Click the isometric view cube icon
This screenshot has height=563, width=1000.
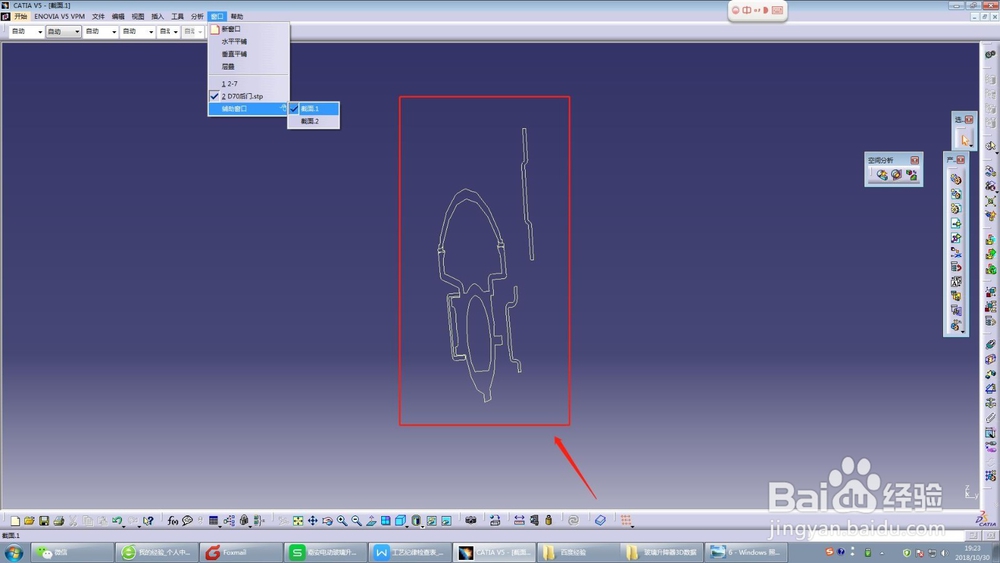(401, 521)
